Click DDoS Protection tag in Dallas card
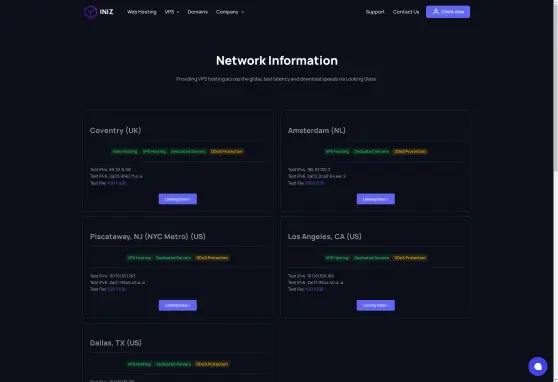This screenshot has height=382, width=558. pyautogui.click(x=212, y=364)
